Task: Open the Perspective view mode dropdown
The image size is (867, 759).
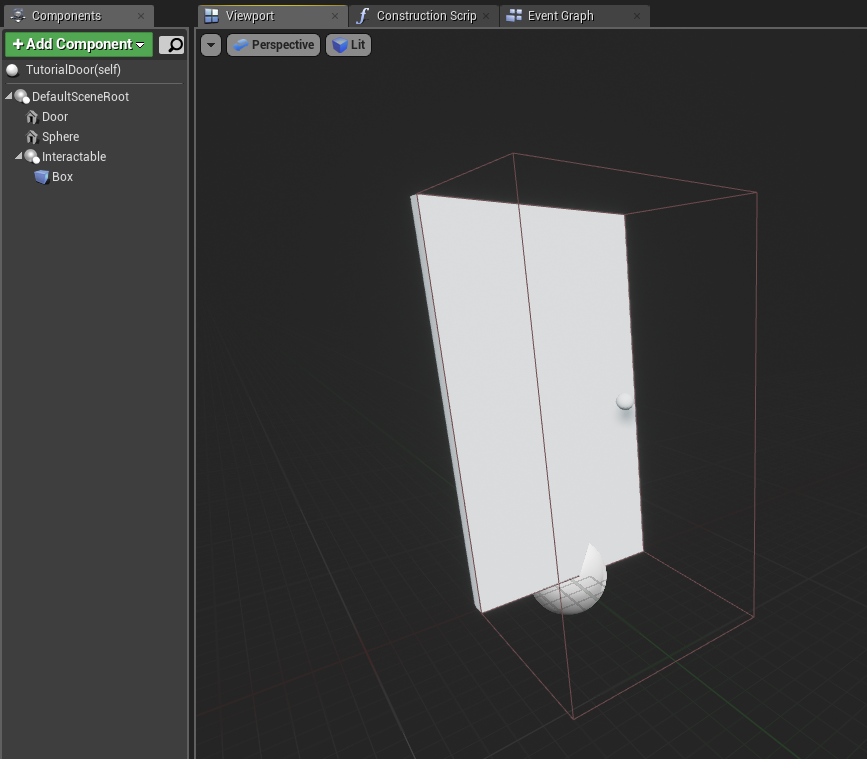Action: coord(273,45)
